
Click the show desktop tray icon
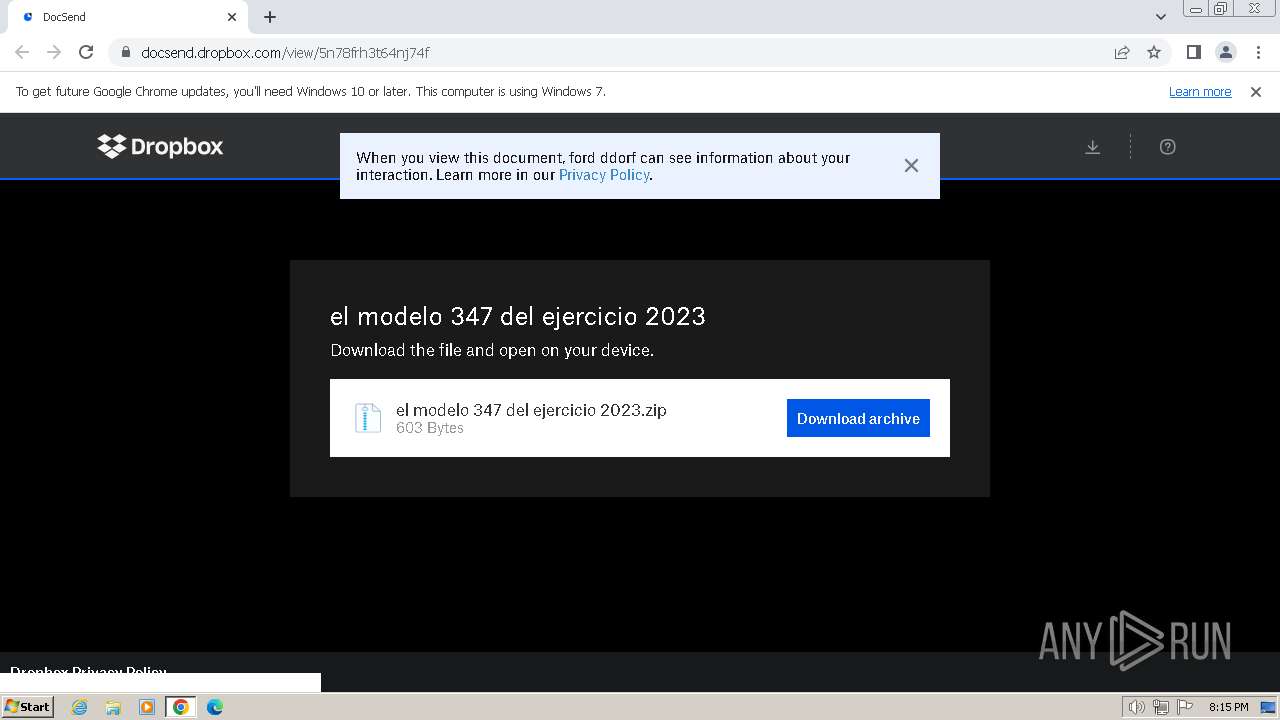(x=1268, y=707)
